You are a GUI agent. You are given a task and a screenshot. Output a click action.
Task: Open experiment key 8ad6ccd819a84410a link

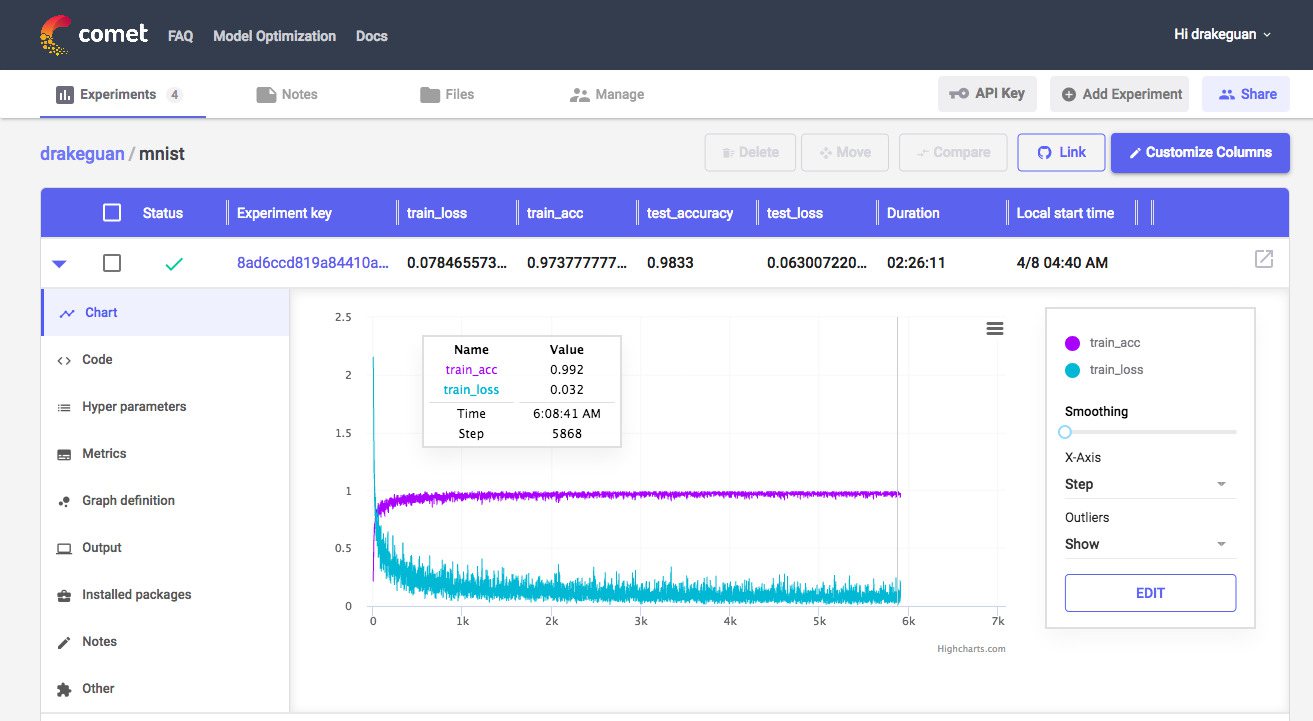click(312, 263)
